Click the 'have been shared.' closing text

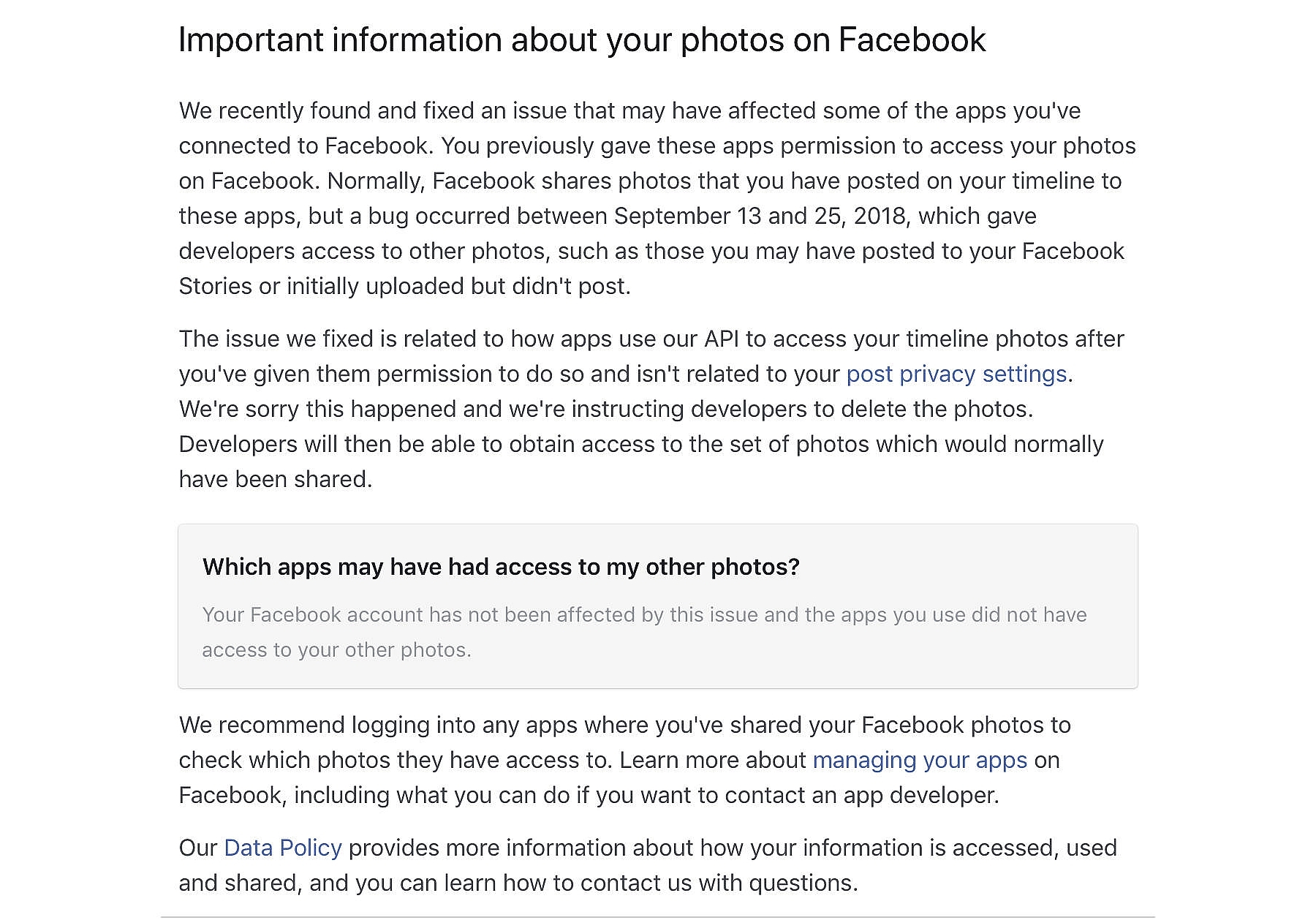coord(276,480)
